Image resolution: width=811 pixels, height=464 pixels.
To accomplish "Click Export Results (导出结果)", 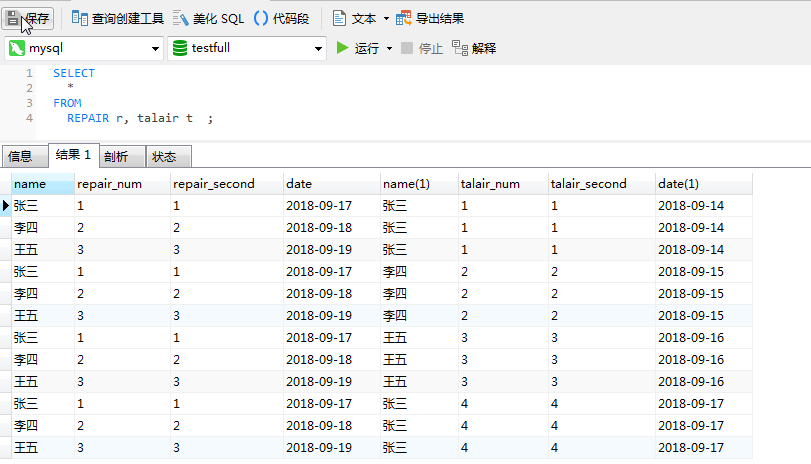I will pyautogui.click(x=430, y=19).
